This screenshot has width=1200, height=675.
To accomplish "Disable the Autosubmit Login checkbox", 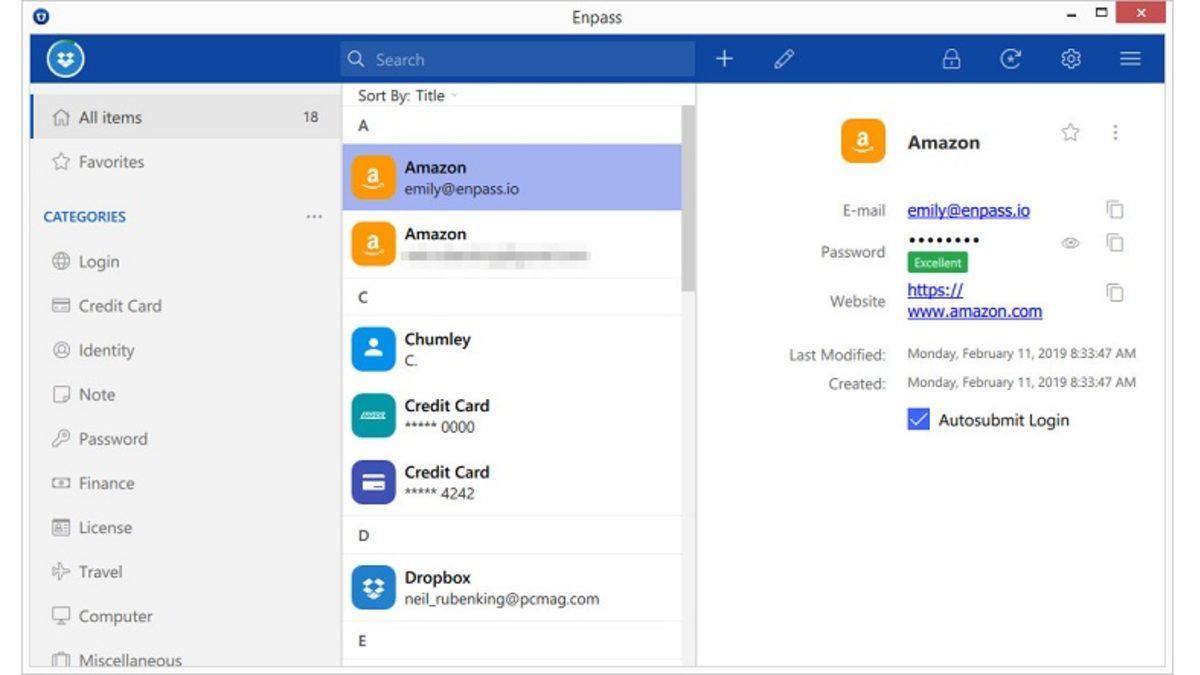I will click(x=918, y=420).
